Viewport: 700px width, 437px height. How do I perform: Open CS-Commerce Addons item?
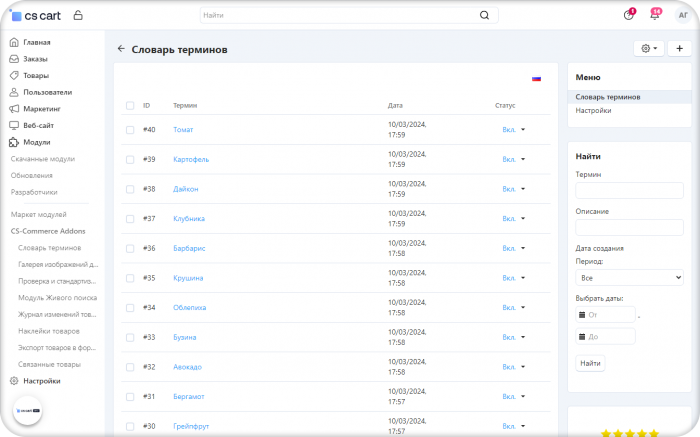coord(48,231)
